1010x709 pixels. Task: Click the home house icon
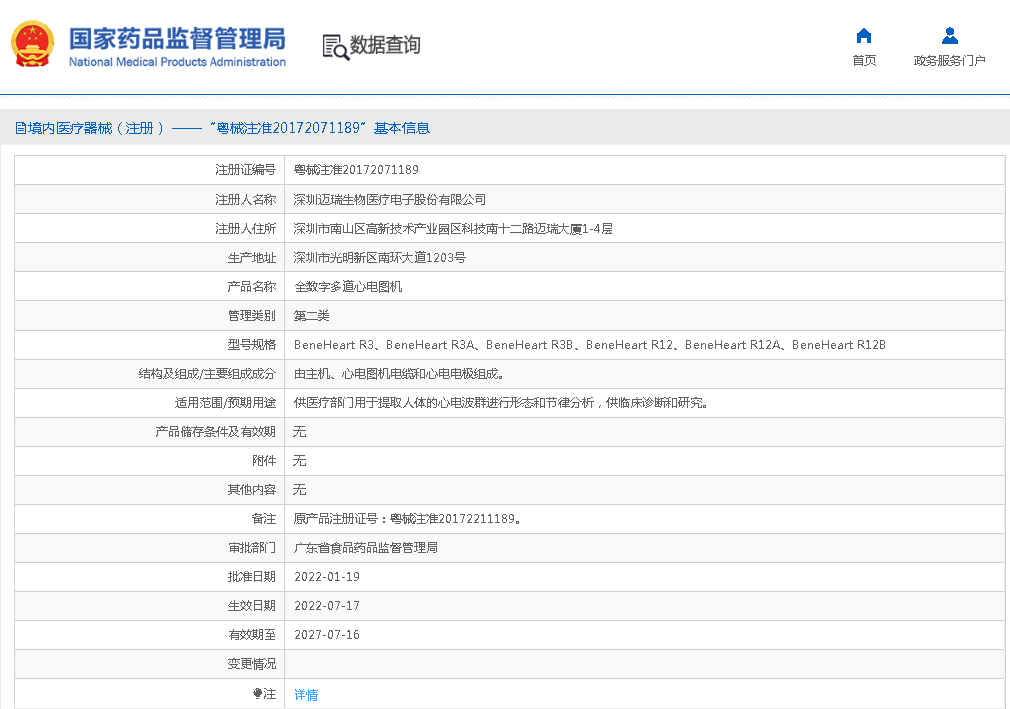864,37
